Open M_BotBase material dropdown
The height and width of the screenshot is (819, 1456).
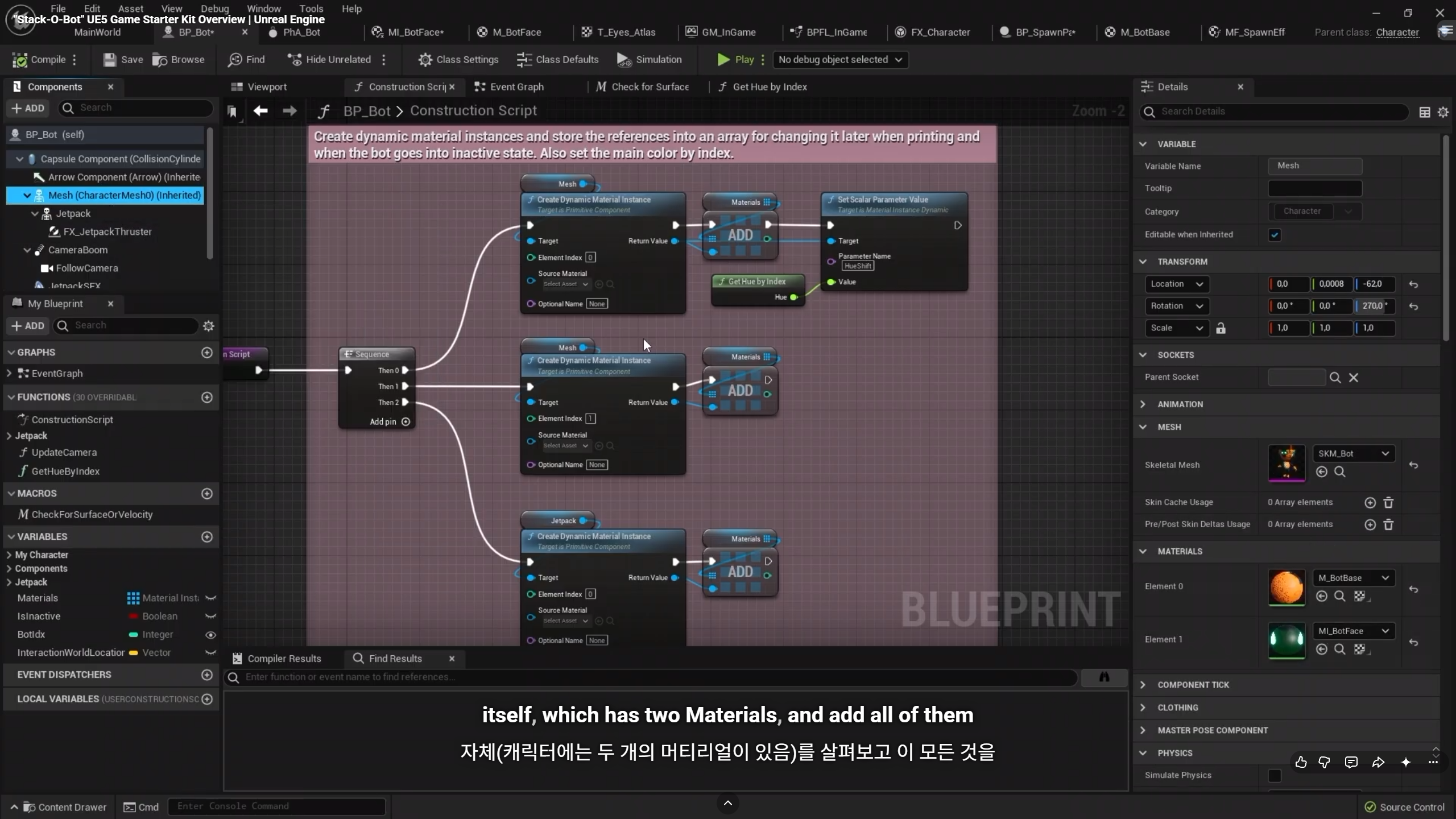(x=1353, y=578)
